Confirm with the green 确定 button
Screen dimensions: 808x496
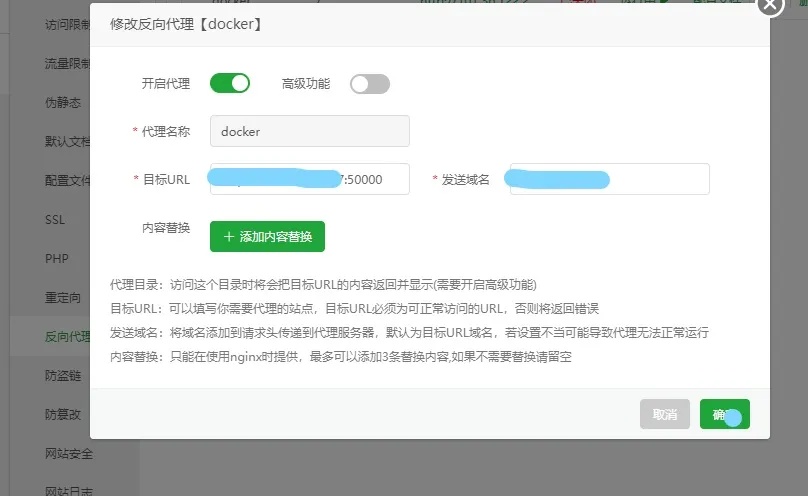(725, 414)
